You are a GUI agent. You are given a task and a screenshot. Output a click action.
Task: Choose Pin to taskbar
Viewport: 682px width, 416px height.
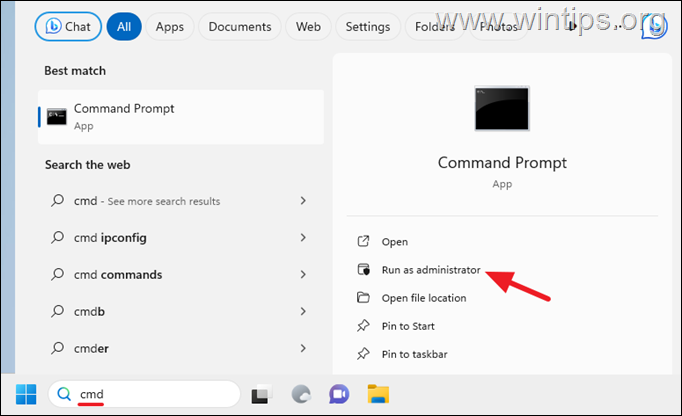pos(414,354)
